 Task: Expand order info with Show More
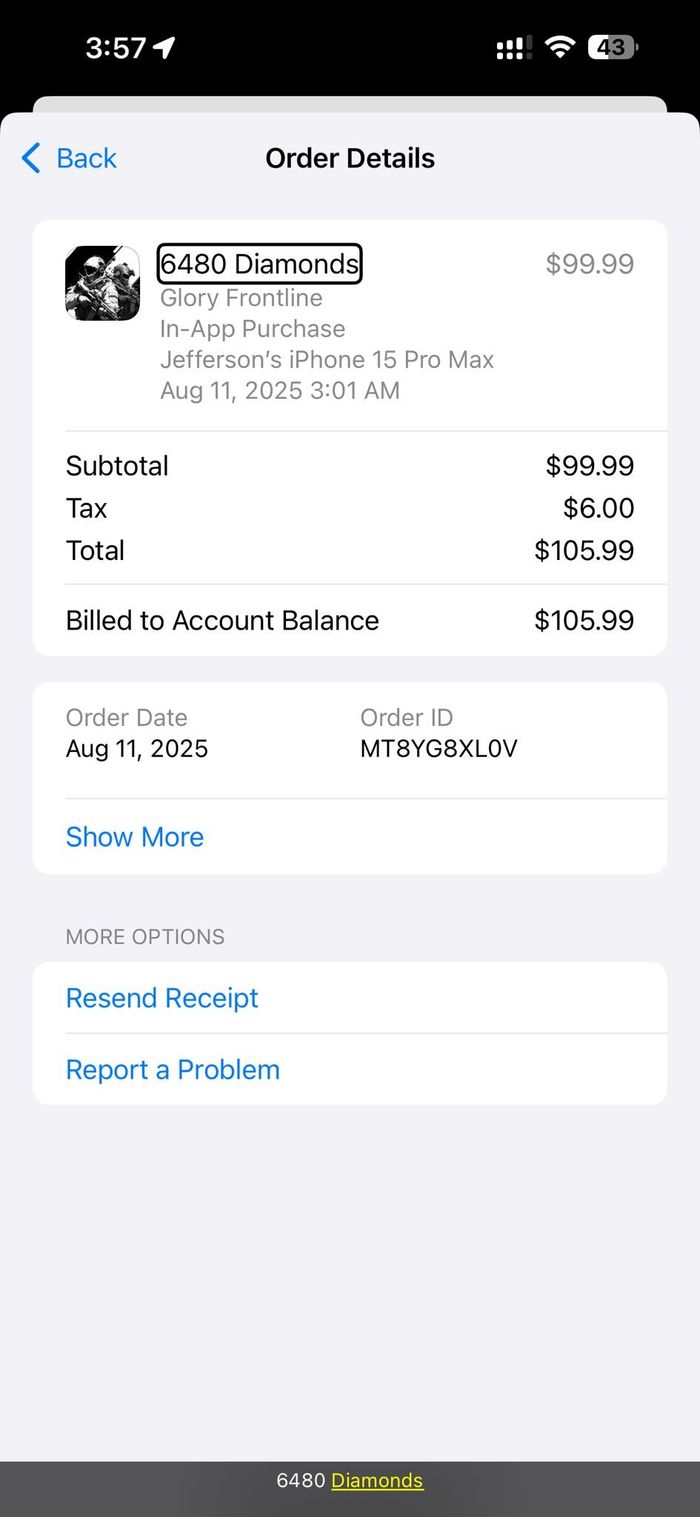(135, 837)
